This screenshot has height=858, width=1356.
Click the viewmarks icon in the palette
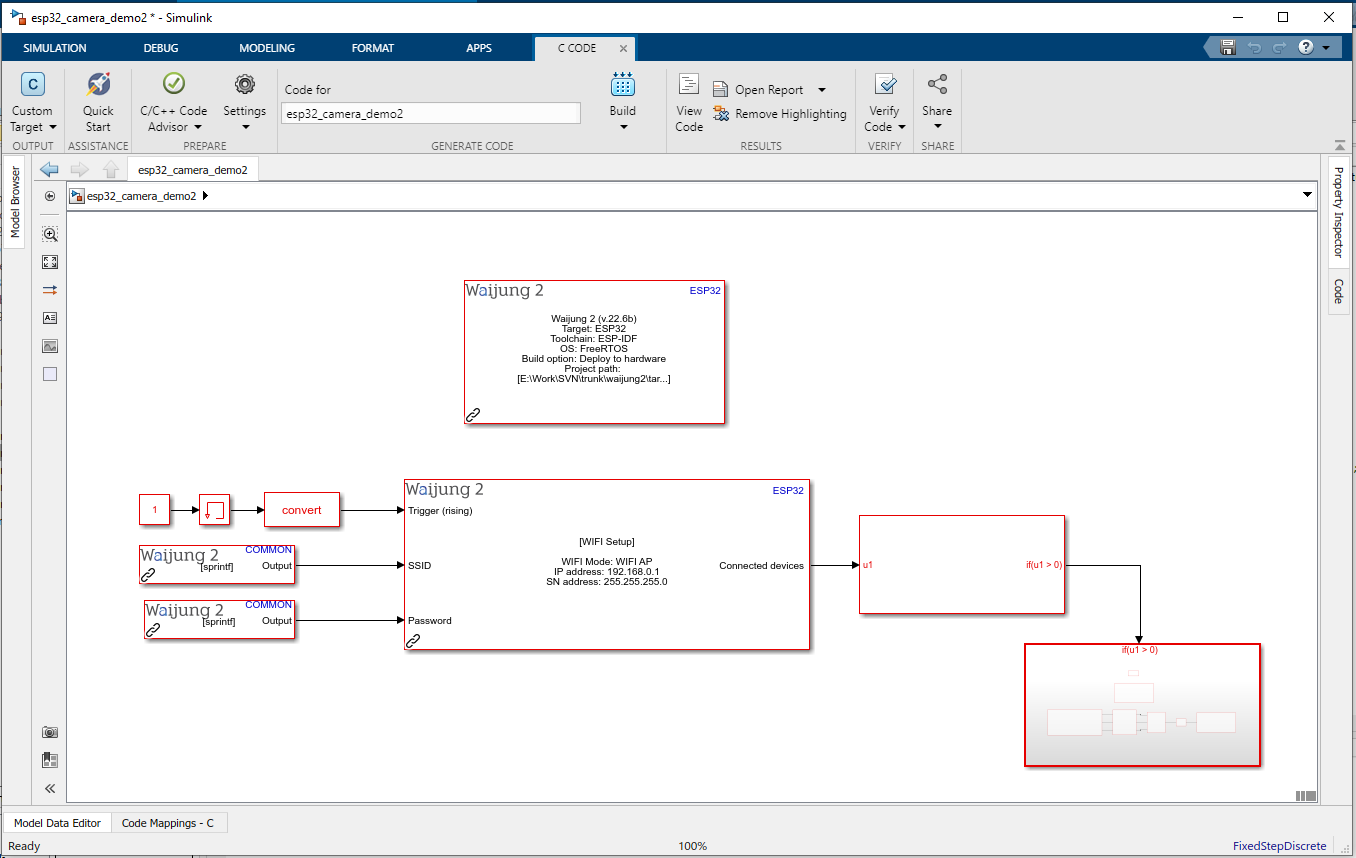50,760
